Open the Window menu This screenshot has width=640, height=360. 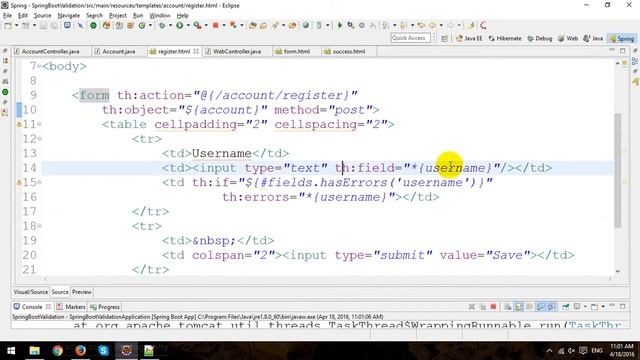[160, 16]
